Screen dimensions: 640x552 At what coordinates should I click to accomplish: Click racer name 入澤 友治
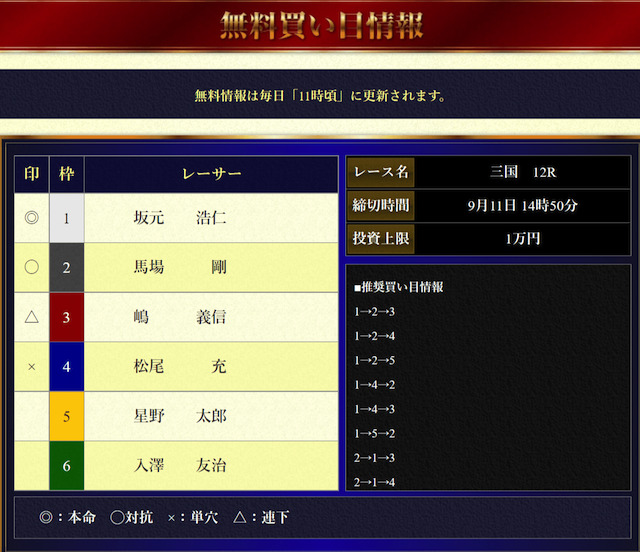pyautogui.click(x=180, y=466)
